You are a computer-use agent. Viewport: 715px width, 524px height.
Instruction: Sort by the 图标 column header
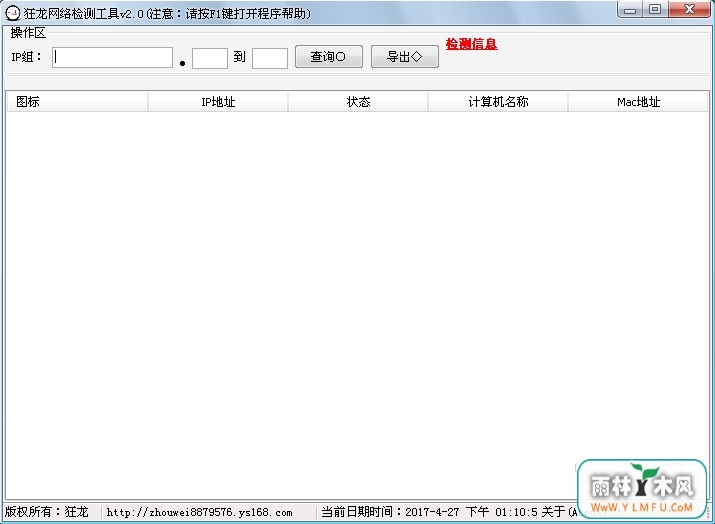click(x=78, y=101)
